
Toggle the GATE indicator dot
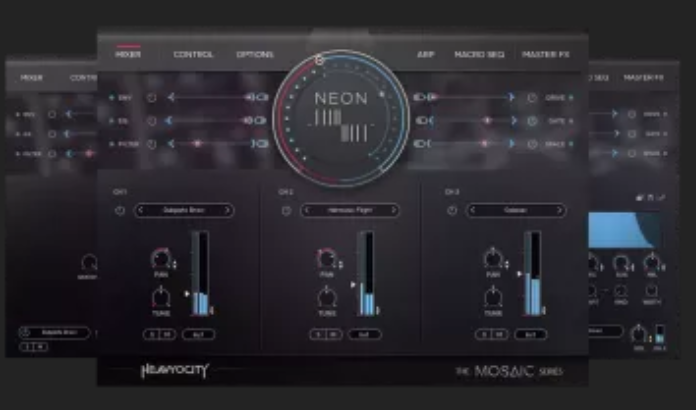pyautogui.click(x=571, y=121)
